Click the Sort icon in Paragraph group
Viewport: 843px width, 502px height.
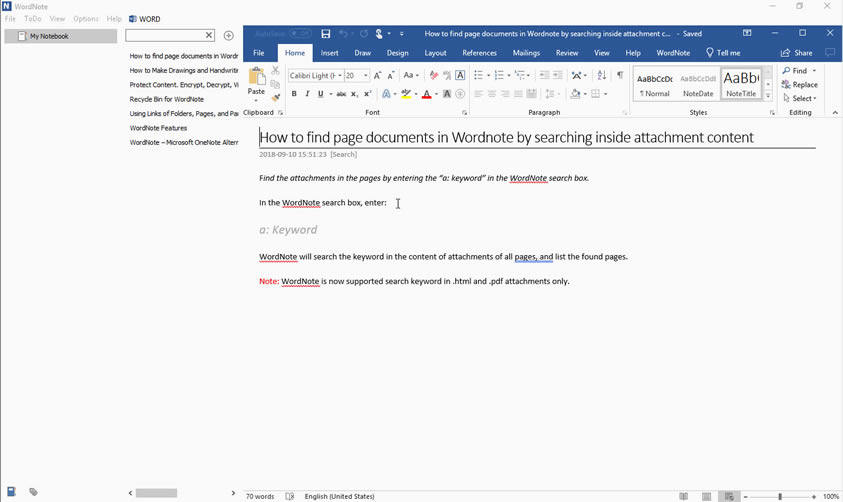[601, 75]
